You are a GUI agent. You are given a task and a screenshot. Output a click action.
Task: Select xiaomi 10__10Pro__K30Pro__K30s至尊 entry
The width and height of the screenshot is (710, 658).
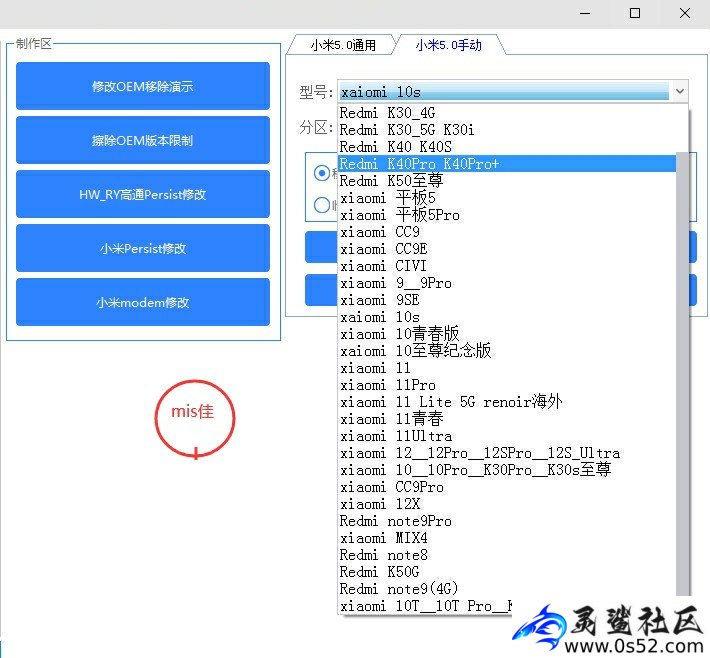507,470
